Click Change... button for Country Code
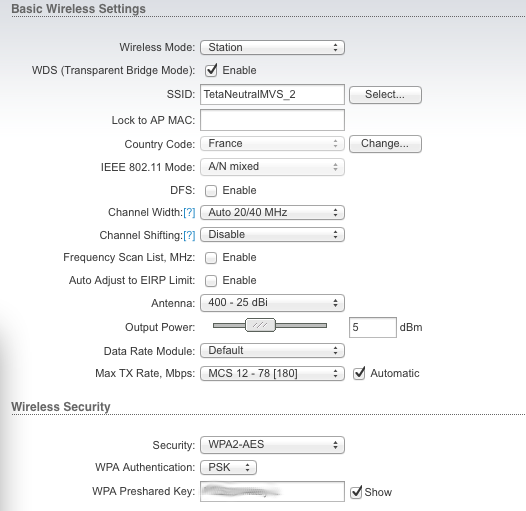Viewport: 526px width, 511px height. coord(385,144)
